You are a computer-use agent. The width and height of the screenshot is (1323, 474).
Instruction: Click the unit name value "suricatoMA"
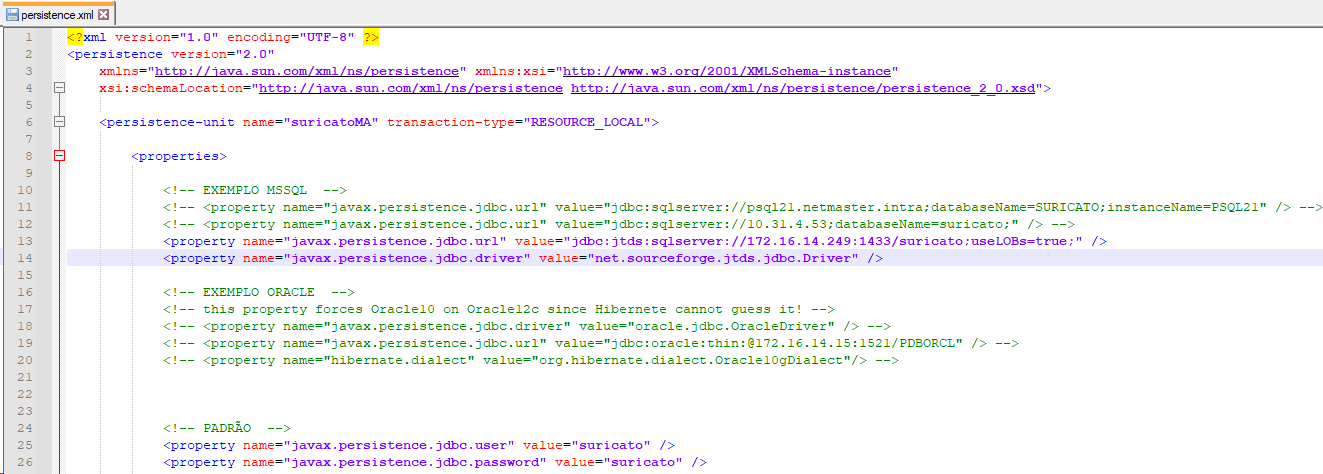[x=331, y=122]
